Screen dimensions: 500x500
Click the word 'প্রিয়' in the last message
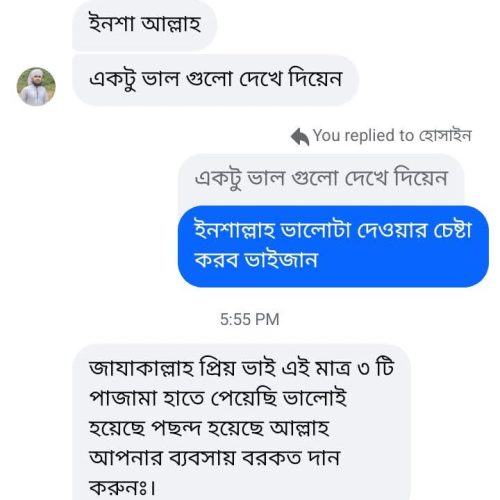coord(217,367)
